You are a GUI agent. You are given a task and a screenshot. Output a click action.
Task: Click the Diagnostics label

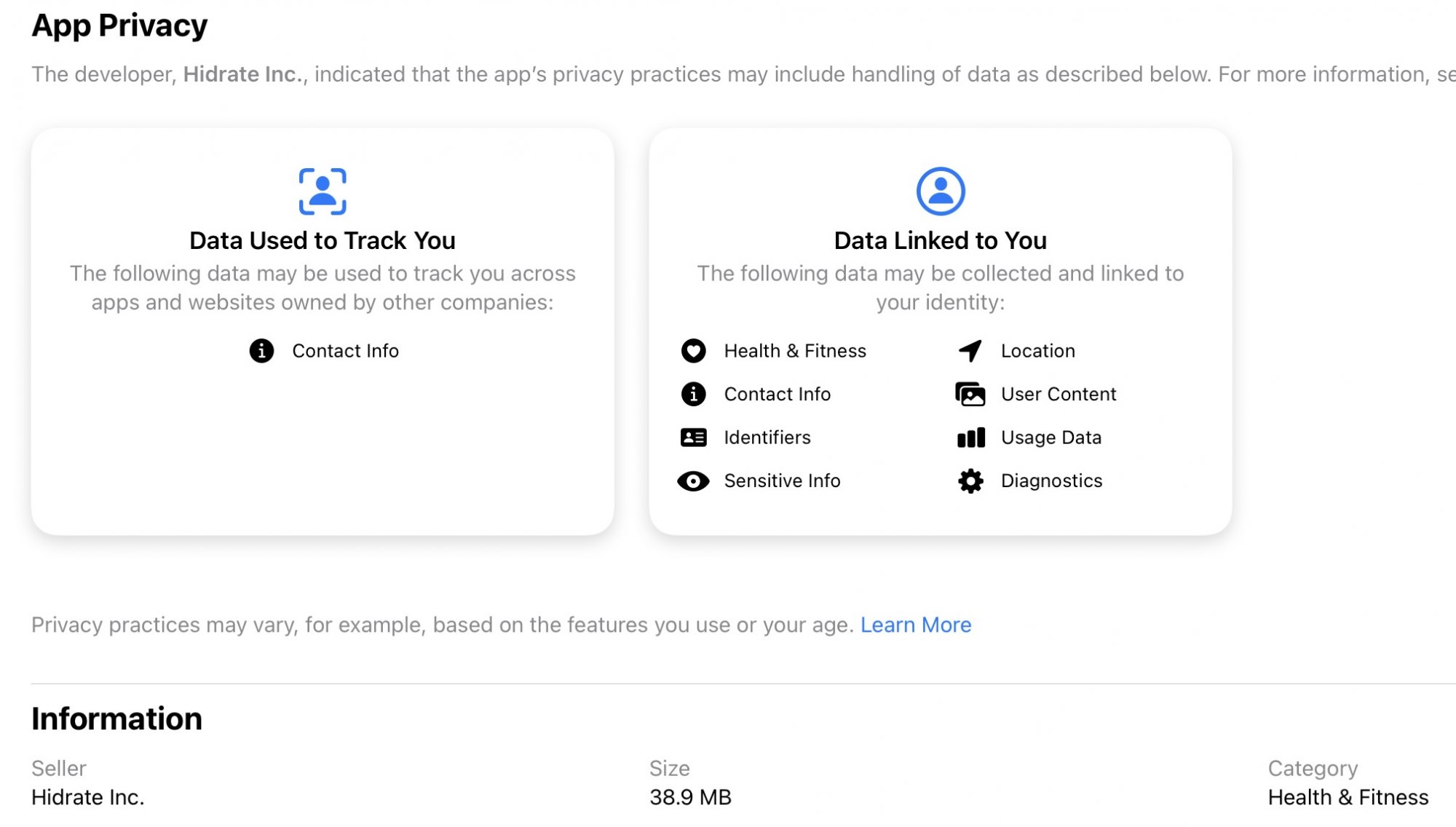[x=1052, y=480]
